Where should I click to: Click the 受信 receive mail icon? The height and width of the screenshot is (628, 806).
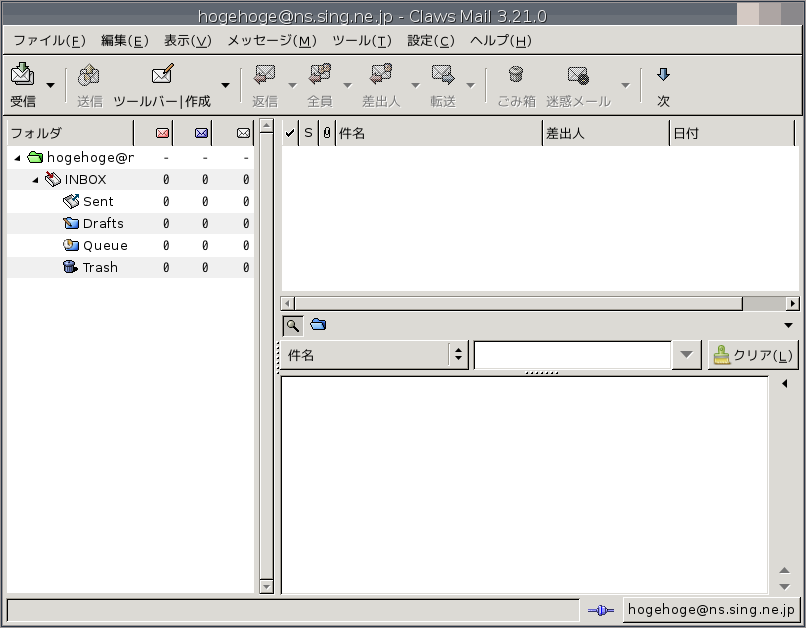coord(23,75)
